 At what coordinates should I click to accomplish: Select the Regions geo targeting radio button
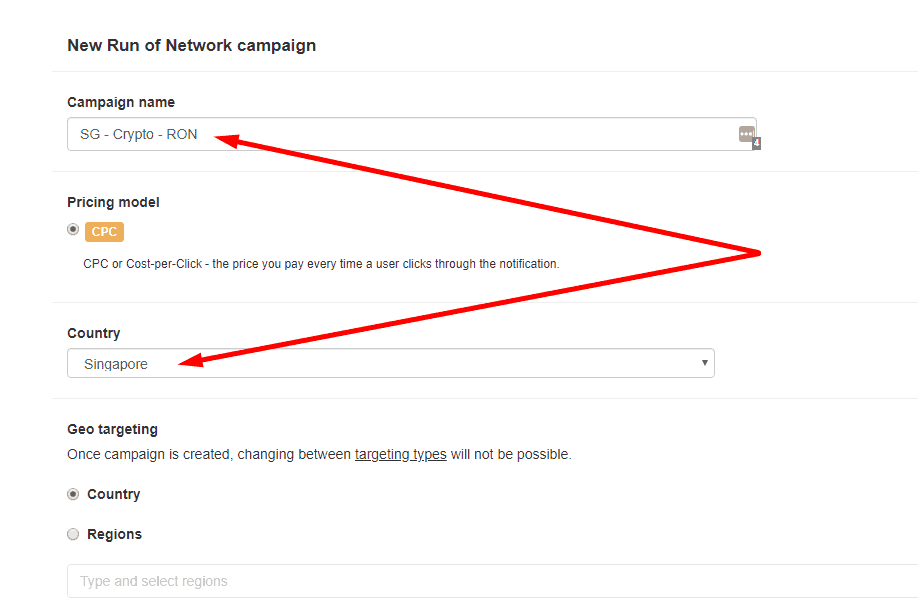[73, 534]
